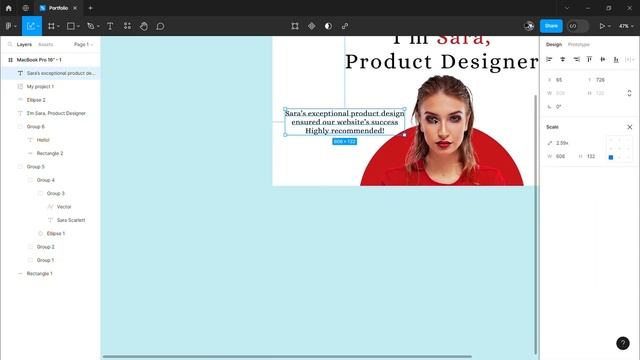This screenshot has height=360, width=640.
Task: Open the main menu dropdown arrow
Action: tap(16, 26)
